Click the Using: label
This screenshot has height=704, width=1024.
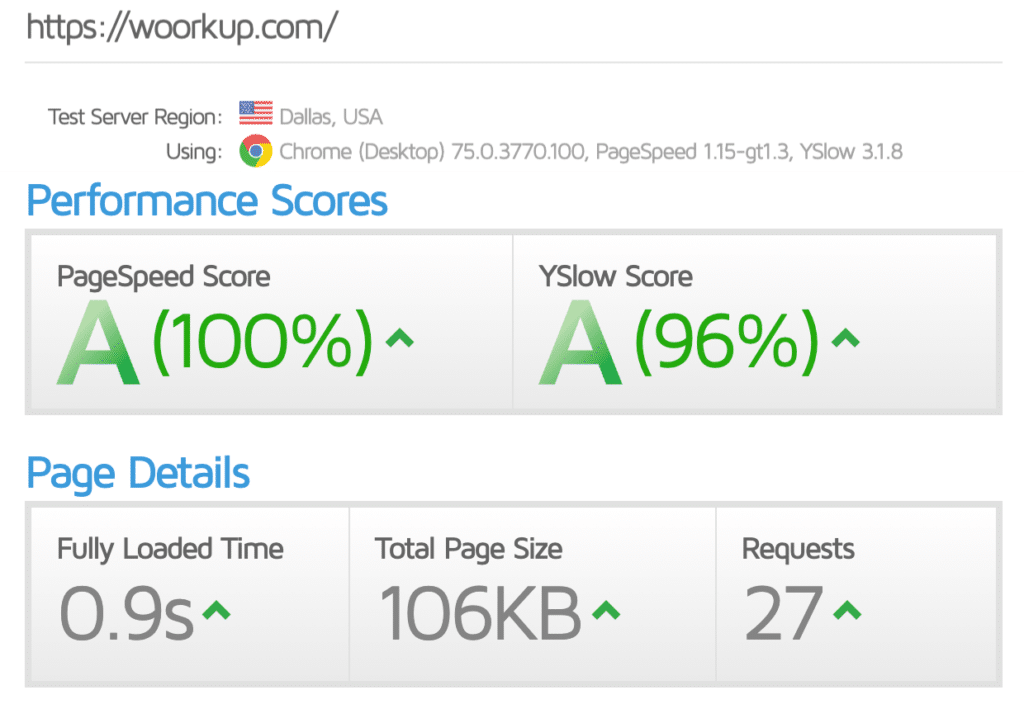(194, 152)
